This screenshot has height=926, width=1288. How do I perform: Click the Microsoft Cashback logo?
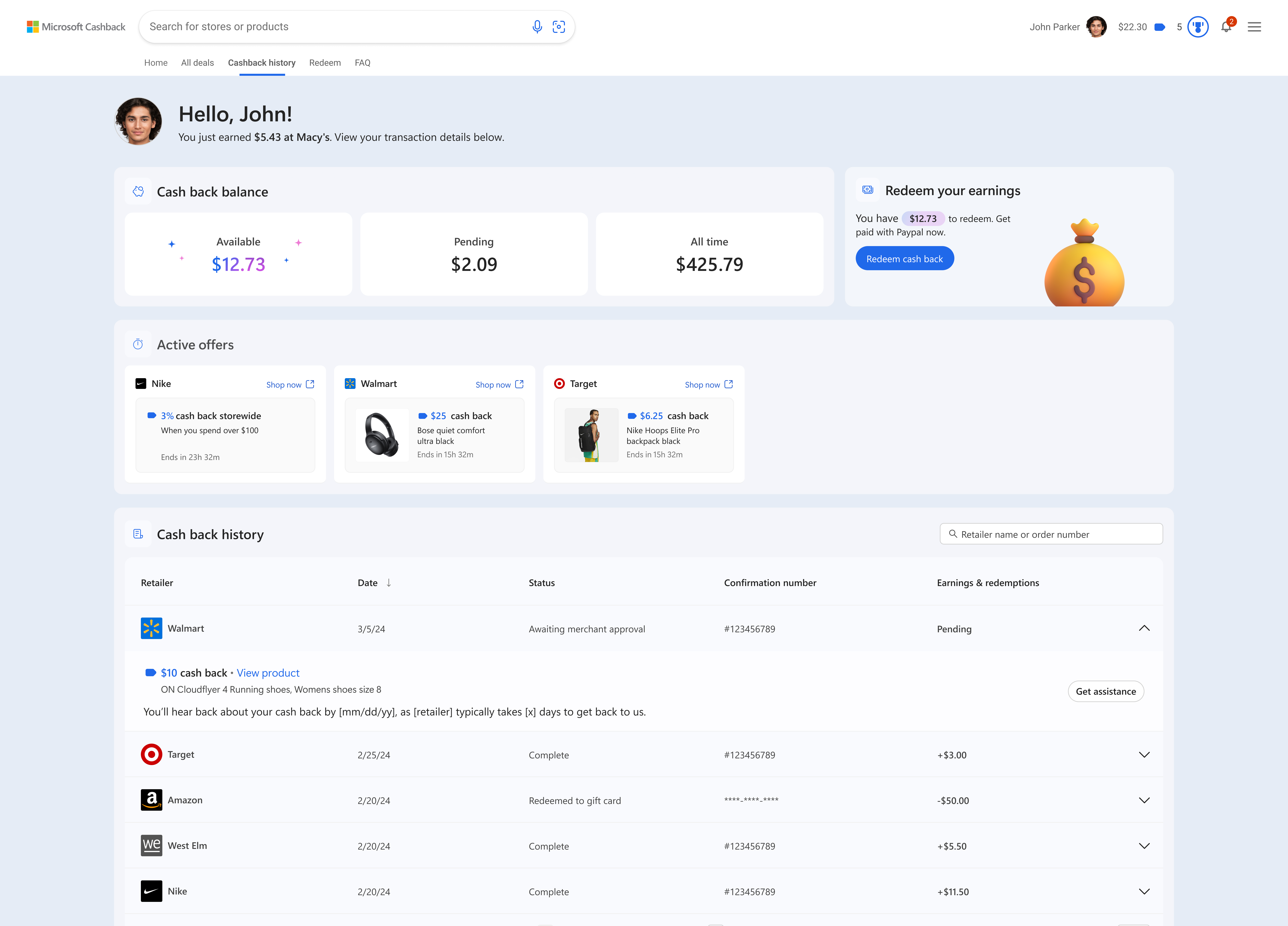click(76, 27)
